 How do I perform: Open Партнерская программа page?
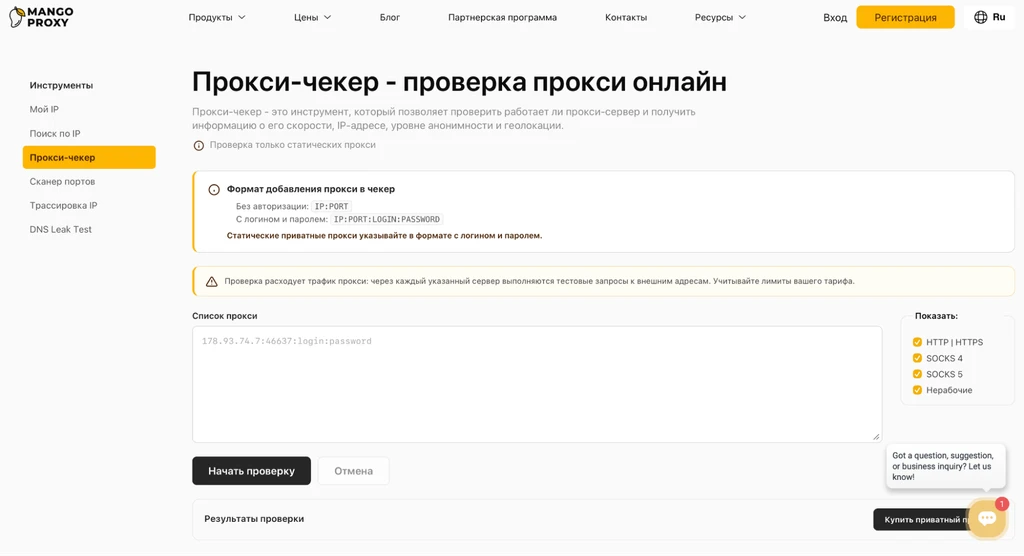click(502, 18)
